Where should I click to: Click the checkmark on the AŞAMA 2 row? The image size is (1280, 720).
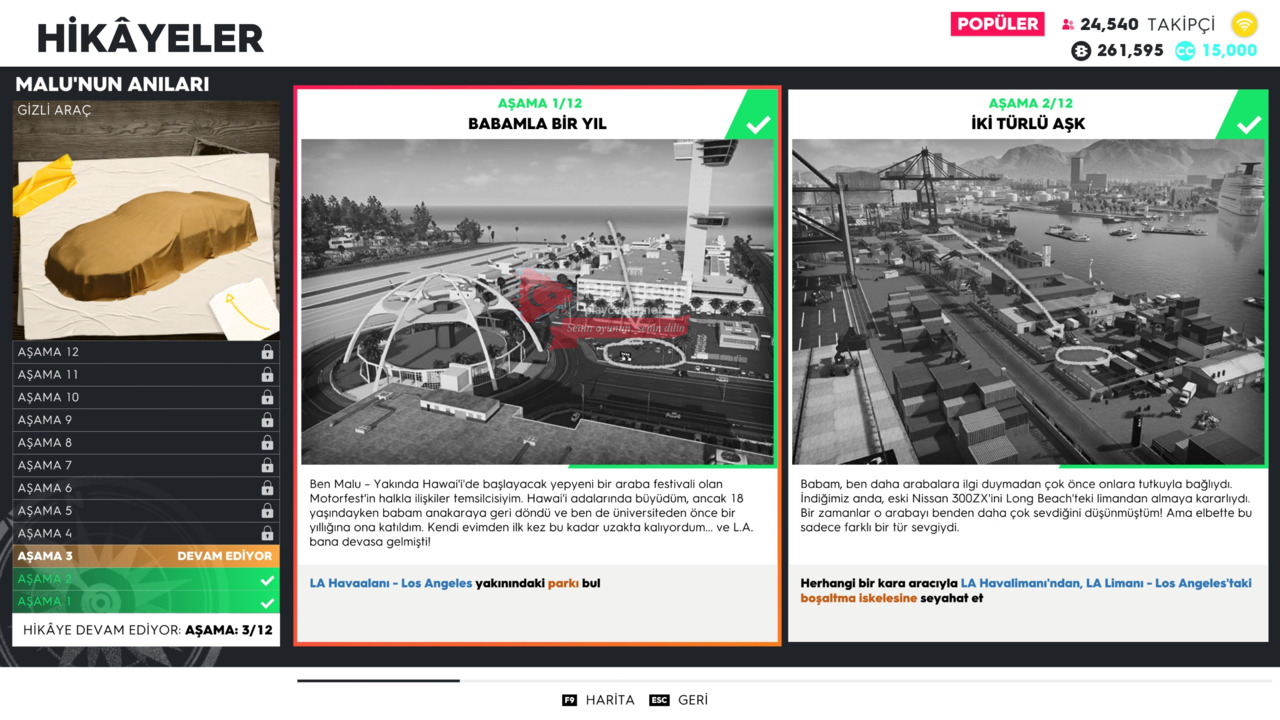(267, 580)
